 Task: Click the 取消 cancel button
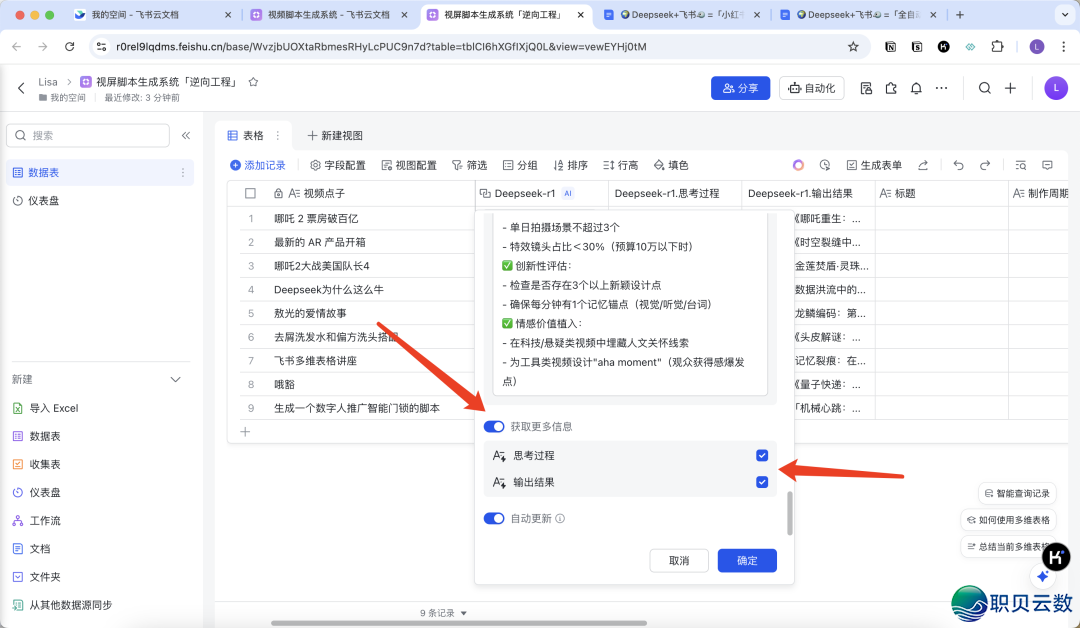pyautogui.click(x=679, y=561)
